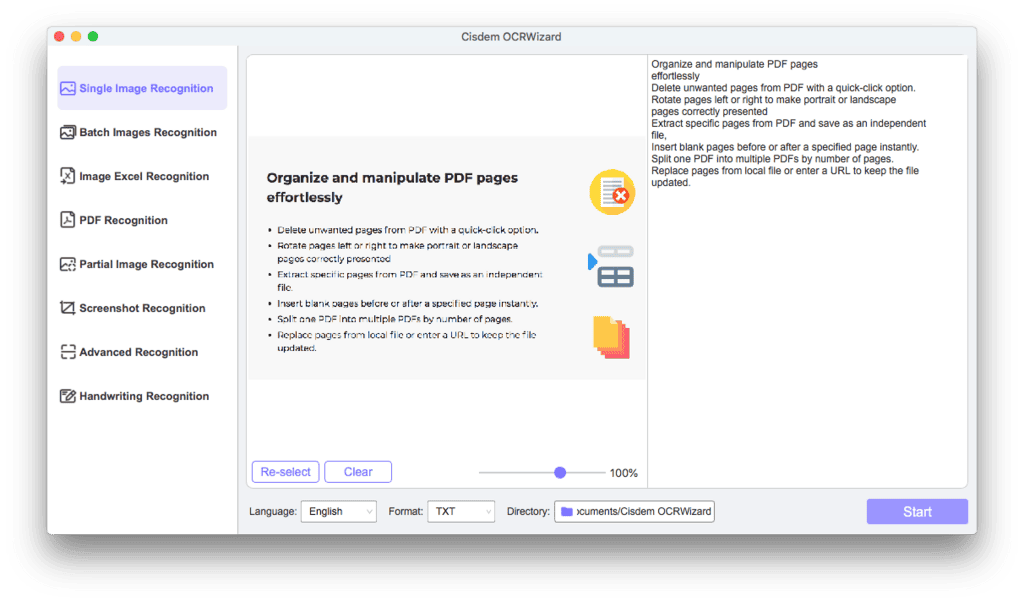This screenshot has height=602, width=1024.
Task: Click the Handwriting Recognition icon
Action: pyautogui.click(x=67, y=396)
